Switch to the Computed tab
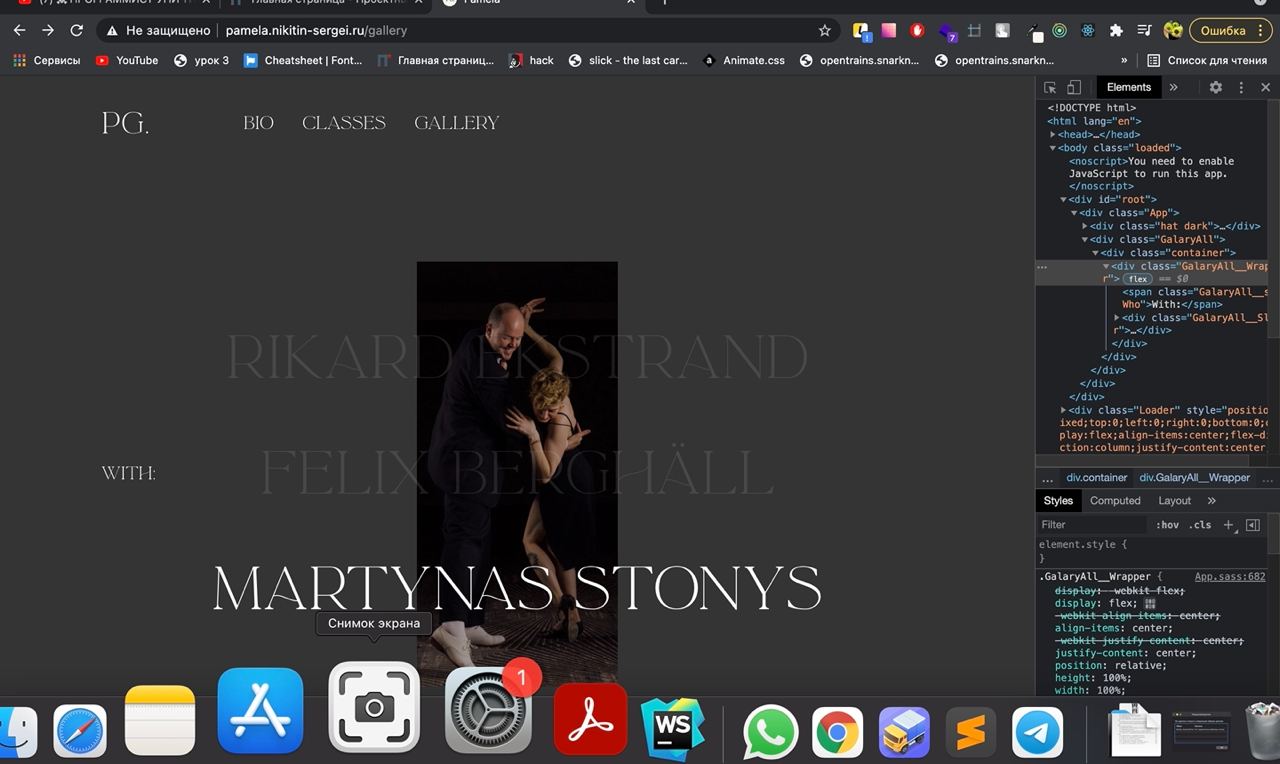The image size is (1280, 764). coord(1115,501)
